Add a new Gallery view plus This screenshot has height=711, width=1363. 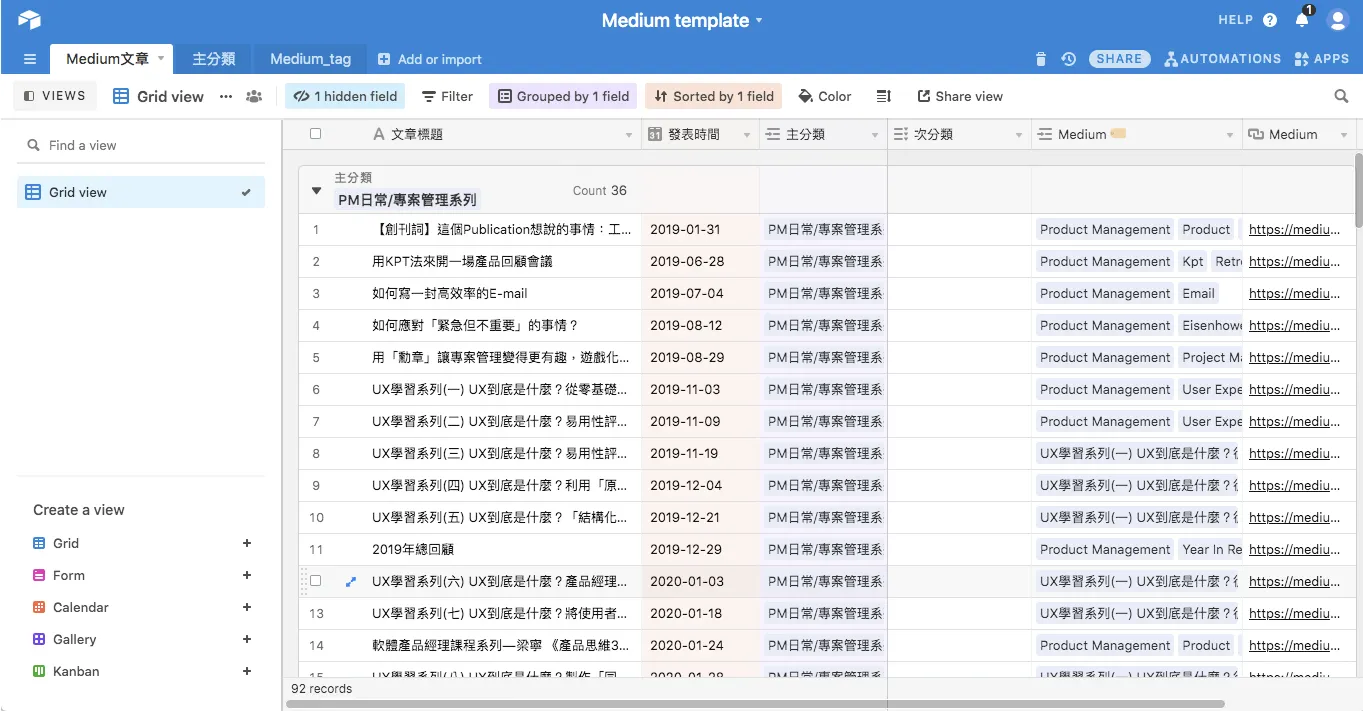pos(247,639)
